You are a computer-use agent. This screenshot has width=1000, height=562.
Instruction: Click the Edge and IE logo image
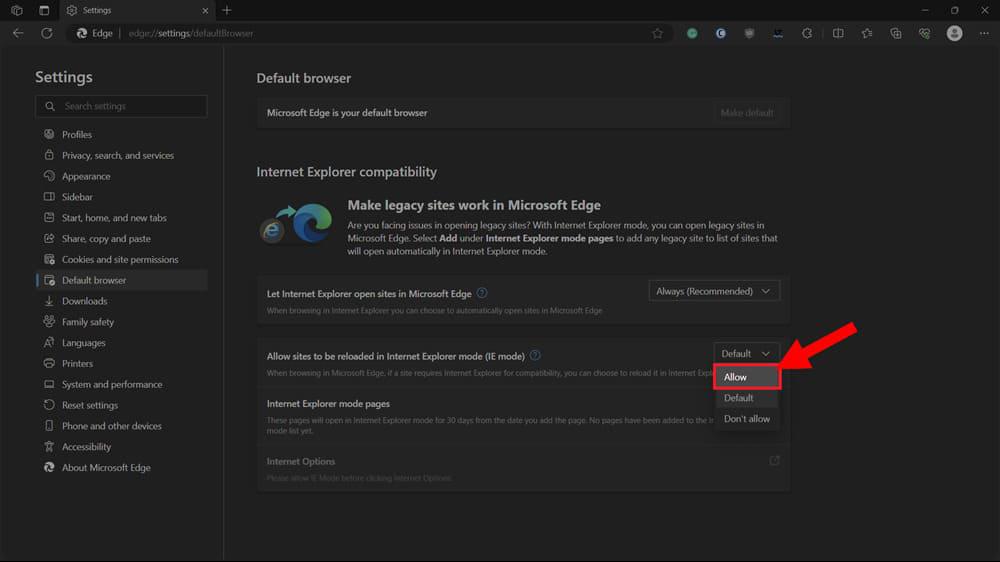[297, 223]
